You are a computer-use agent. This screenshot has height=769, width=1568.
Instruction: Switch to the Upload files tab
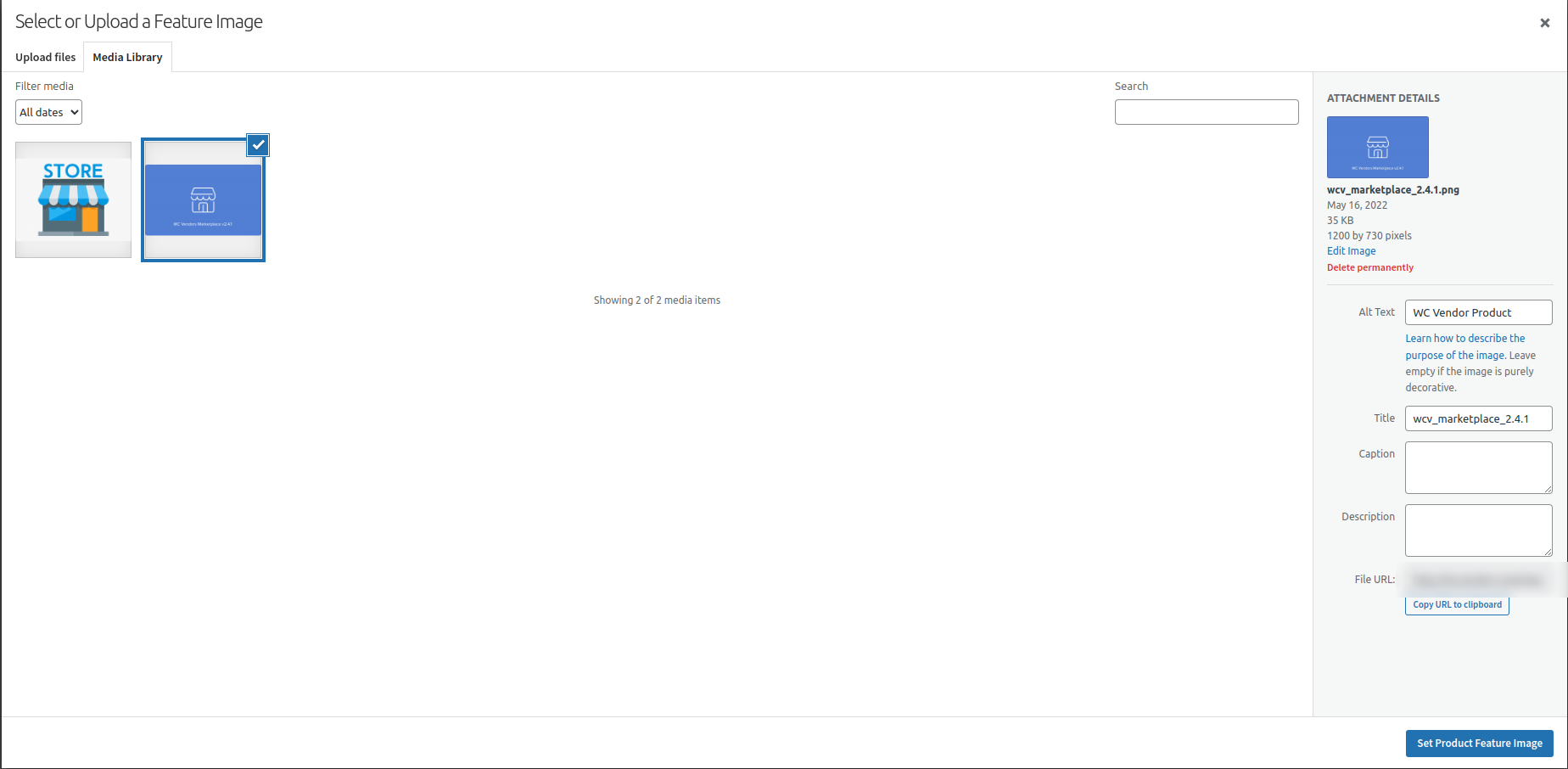(46, 57)
